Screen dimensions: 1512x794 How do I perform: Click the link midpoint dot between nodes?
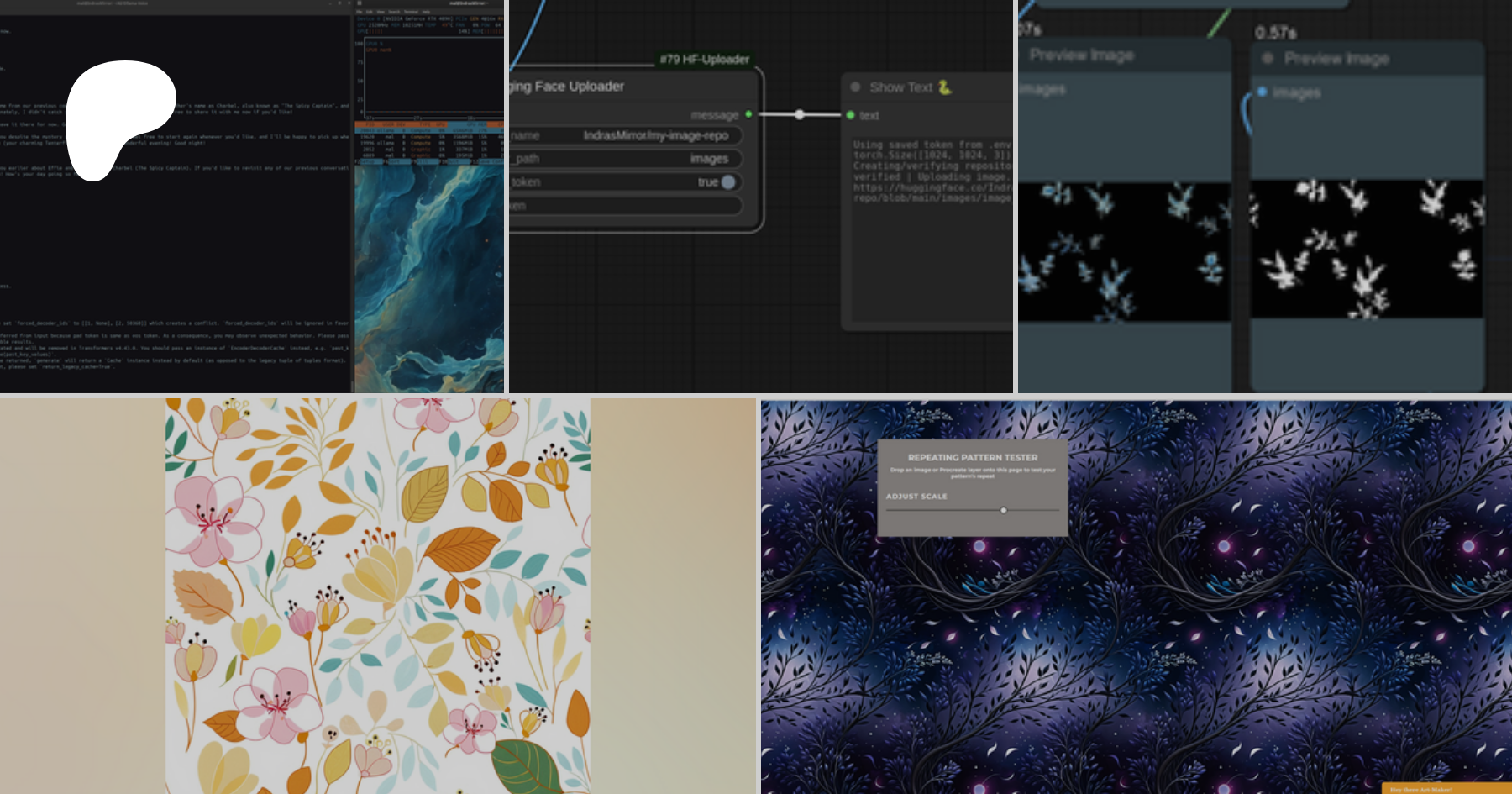[x=799, y=114]
